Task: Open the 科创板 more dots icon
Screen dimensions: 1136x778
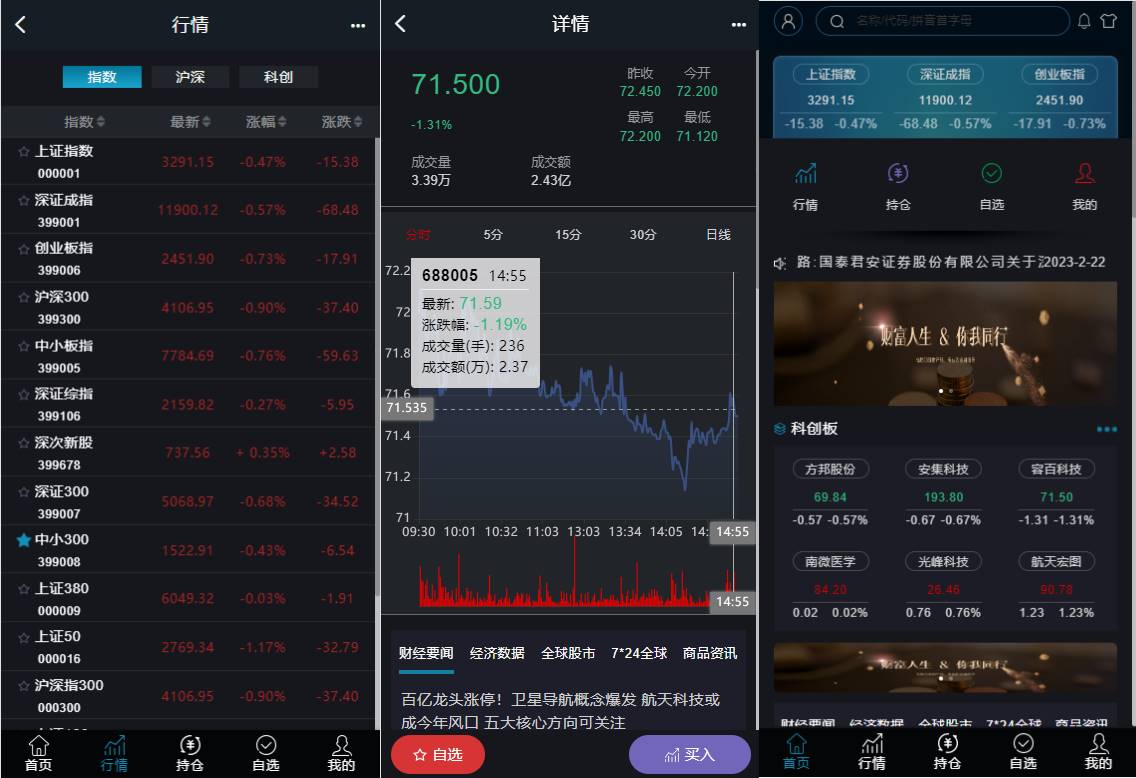Action: [1106, 429]
